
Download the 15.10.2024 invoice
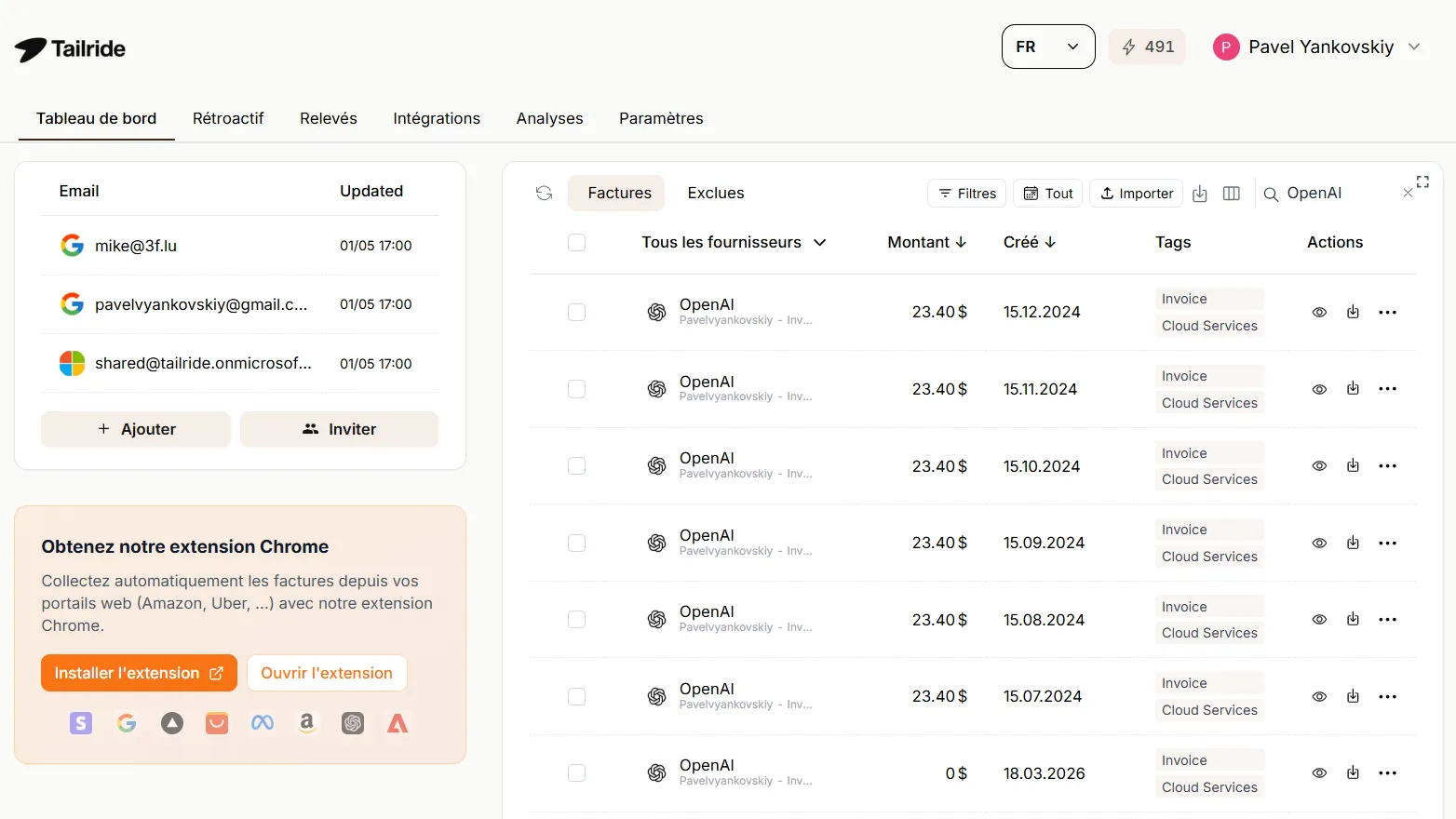tap(1353, 465)
